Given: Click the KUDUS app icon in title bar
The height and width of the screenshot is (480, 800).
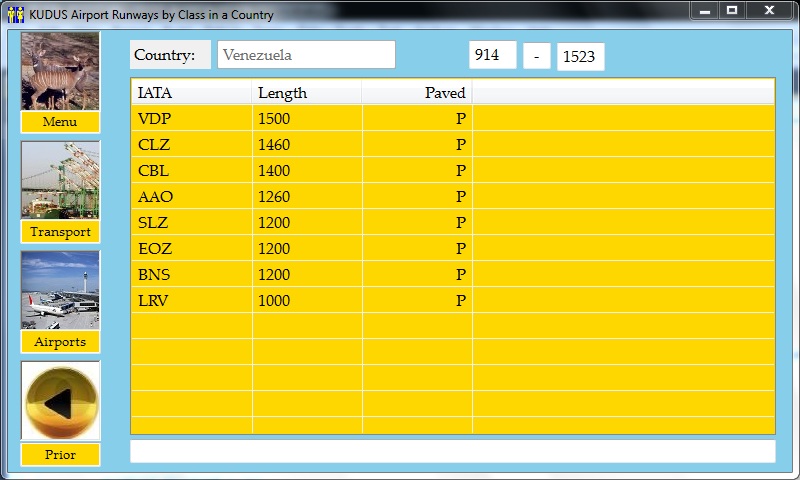Looking at the screenshot, I should (15, 15).
